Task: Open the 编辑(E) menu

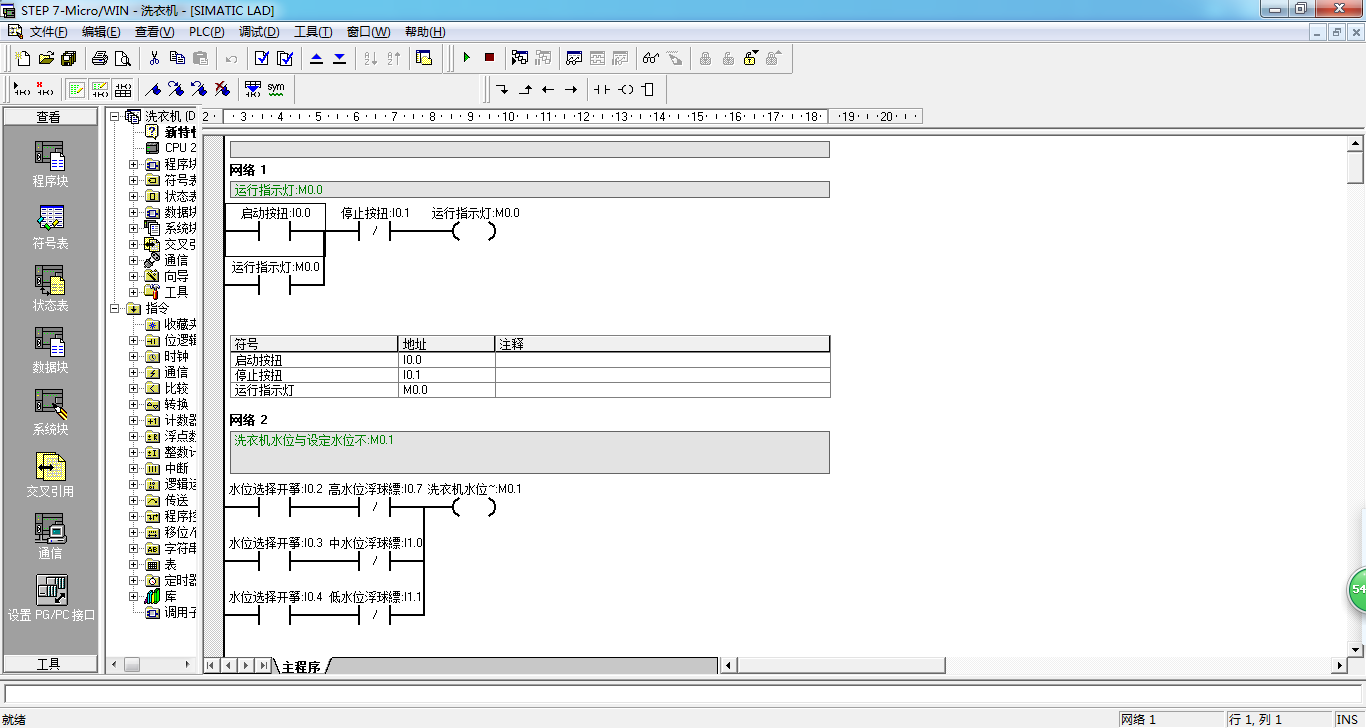Action: 101,32
